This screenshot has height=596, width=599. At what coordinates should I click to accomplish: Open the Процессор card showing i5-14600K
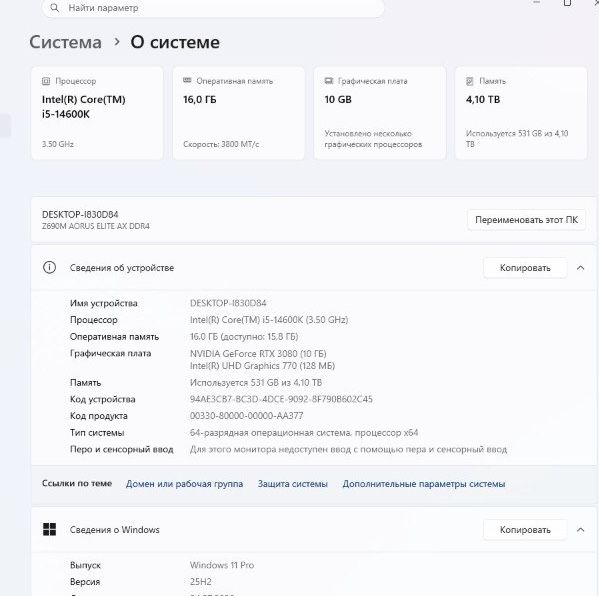point(97,113)
